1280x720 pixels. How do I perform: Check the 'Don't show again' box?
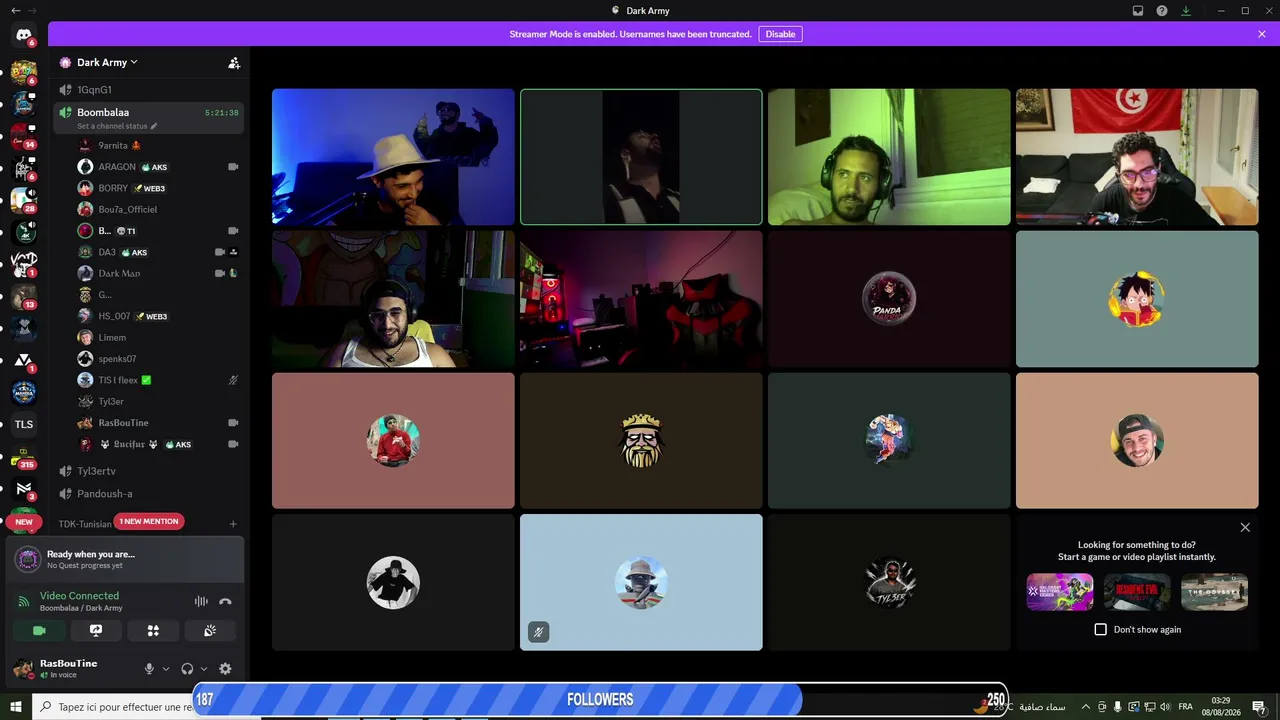[1101, 630]
